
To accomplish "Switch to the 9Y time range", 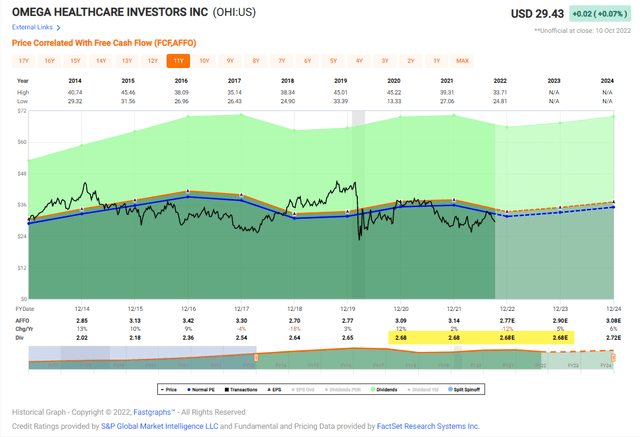I will click(230, 61).
